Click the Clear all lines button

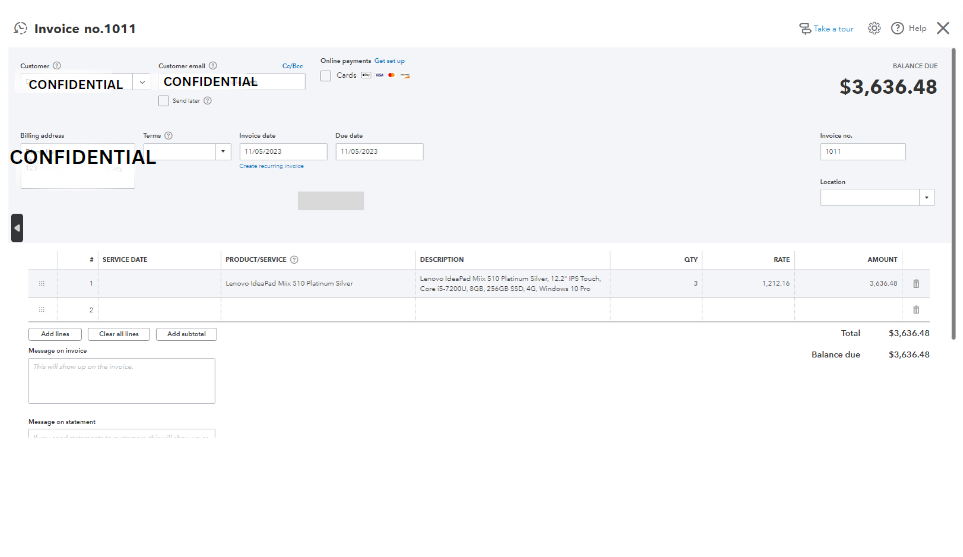(x=119, y=334)
